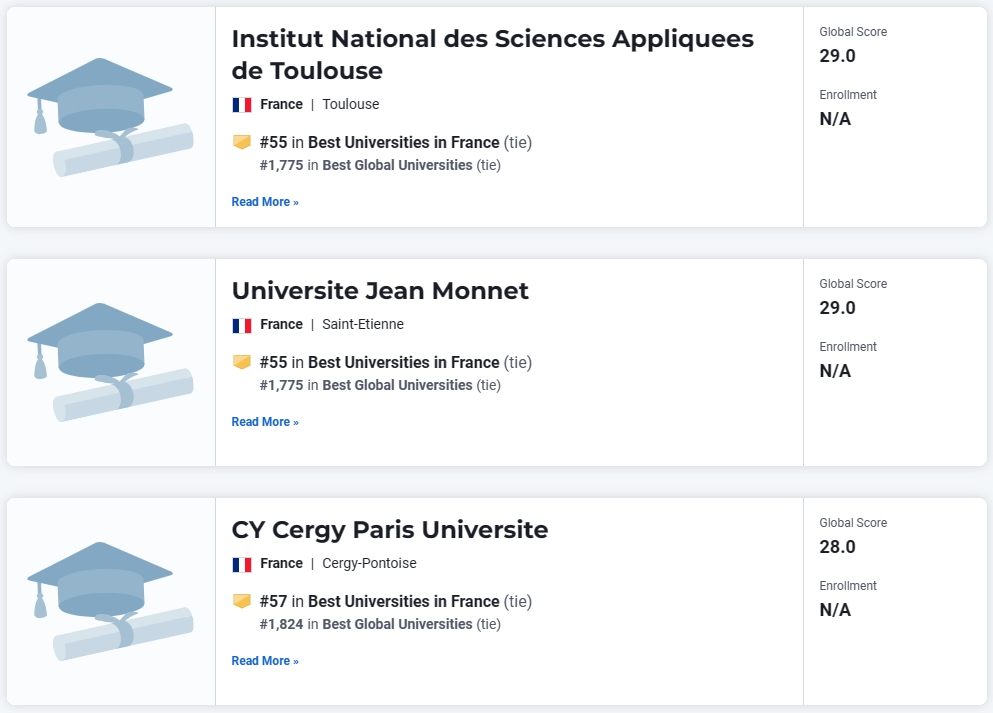Select Read More under Universite Jean Monnet

pyautogui.click(x=265, y=422)
